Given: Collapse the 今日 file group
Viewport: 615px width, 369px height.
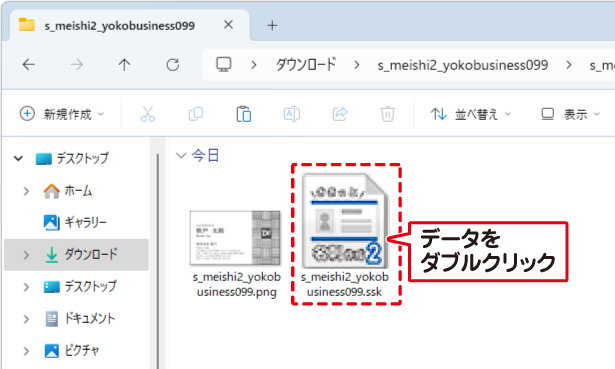Looking at the screenshot, I should [180, 155].
